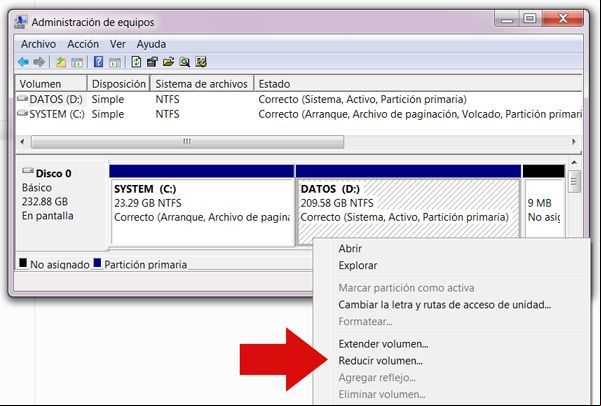Click the disk pane scroll up arrow
Image resolution: width=601 pixels, height=406 pixels.
(x=574, y=163)
